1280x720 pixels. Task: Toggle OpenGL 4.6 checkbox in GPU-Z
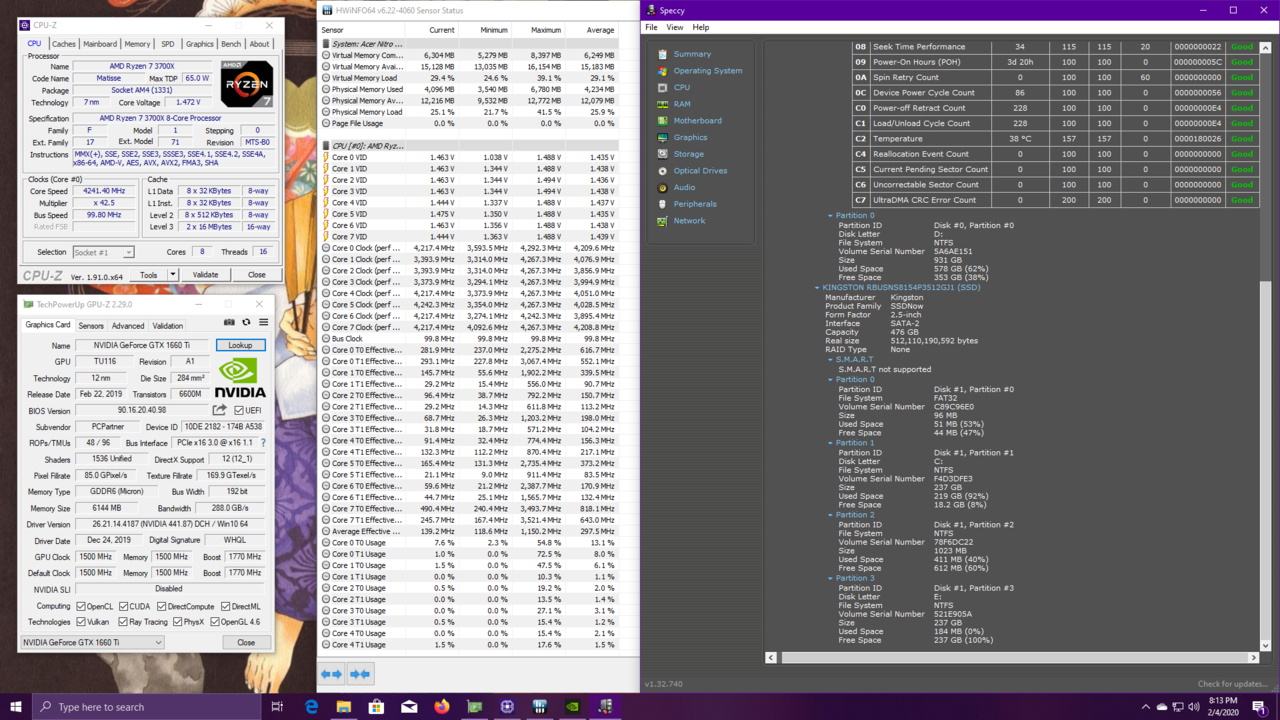[x=215, y=622]
